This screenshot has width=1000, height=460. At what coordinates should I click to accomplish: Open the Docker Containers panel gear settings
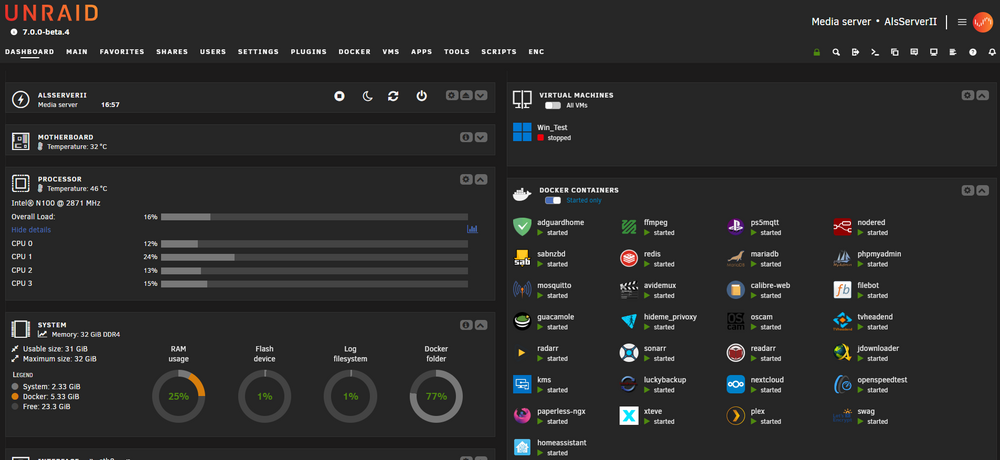(x=968, y=190)
